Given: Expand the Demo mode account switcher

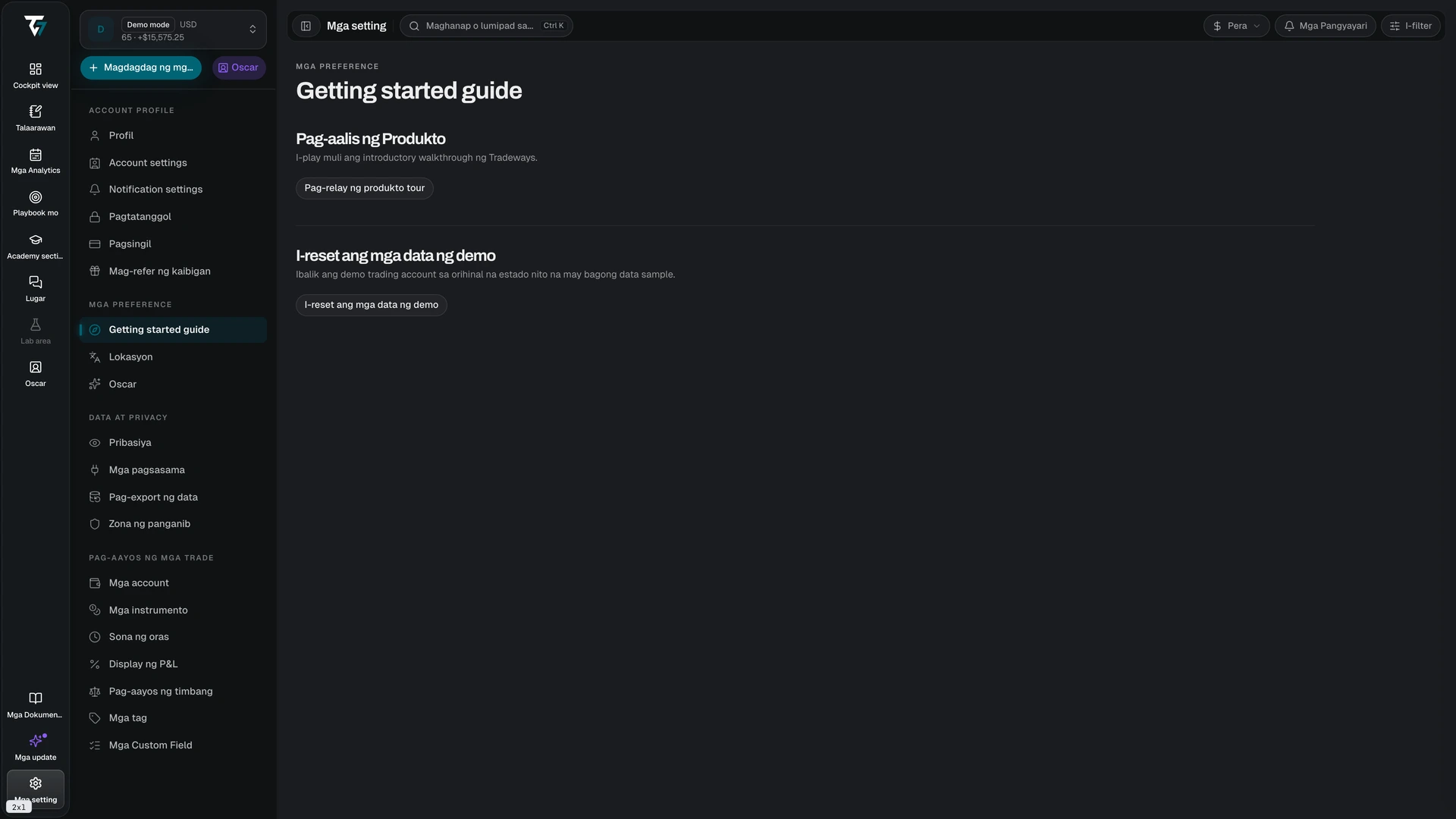Looking at the screenshot, I should (173, 30).
